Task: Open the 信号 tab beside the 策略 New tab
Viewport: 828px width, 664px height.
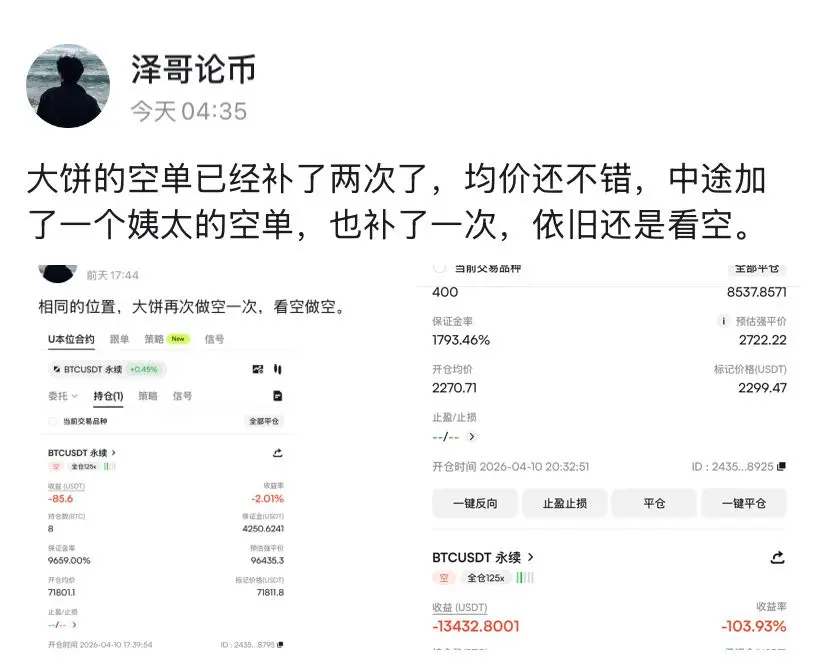Action: click(x=214, y=339)
